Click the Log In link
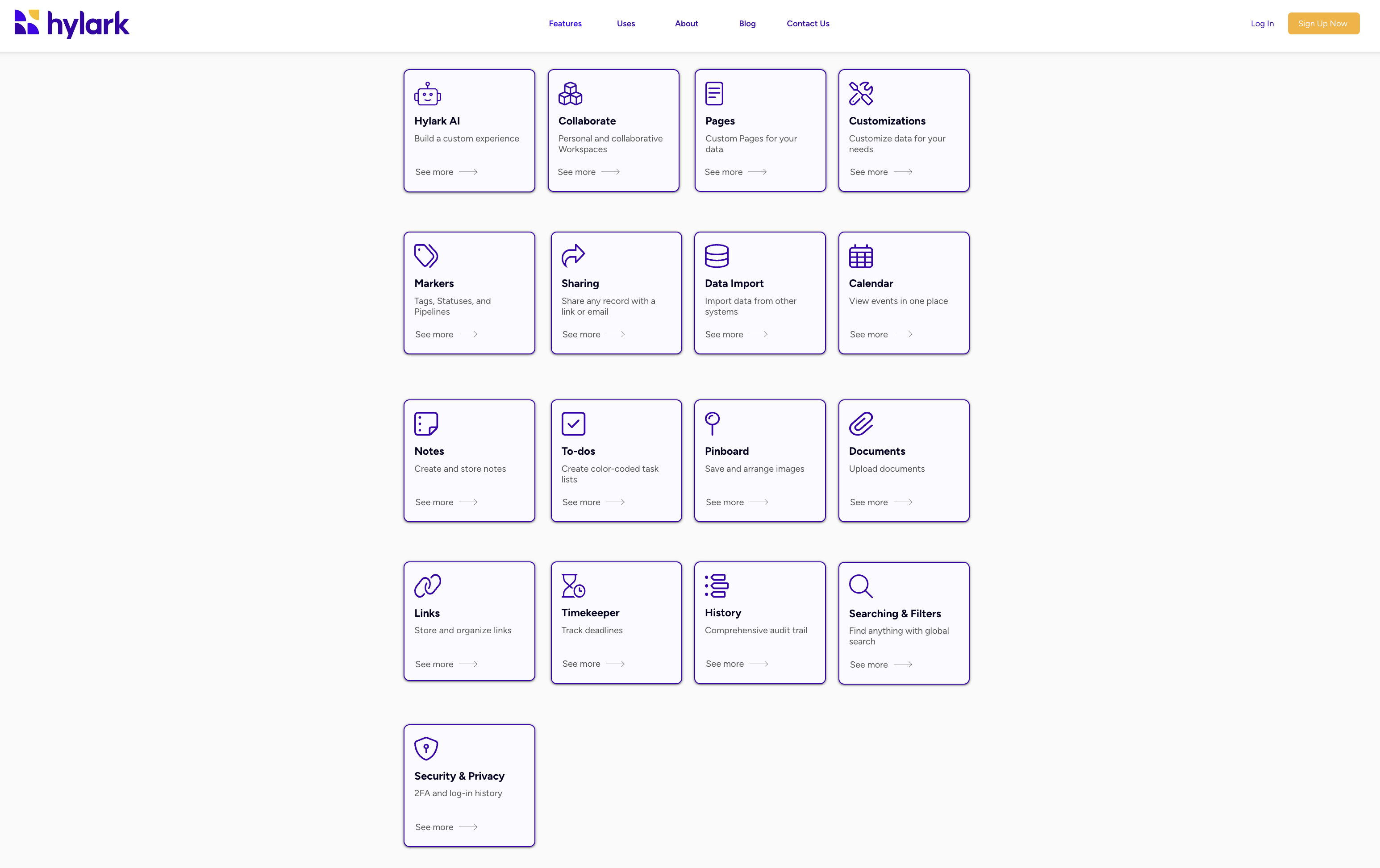 click(1262, 24)
